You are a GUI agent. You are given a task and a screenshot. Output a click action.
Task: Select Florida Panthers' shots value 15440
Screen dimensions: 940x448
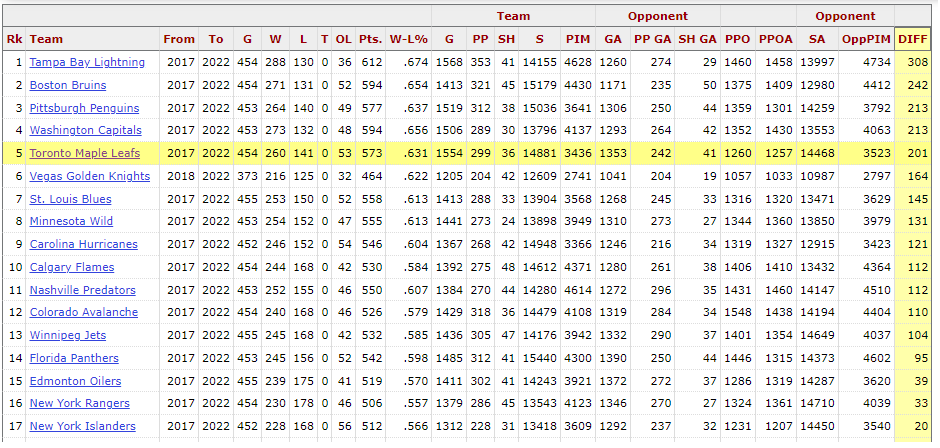tap(540, 358)
